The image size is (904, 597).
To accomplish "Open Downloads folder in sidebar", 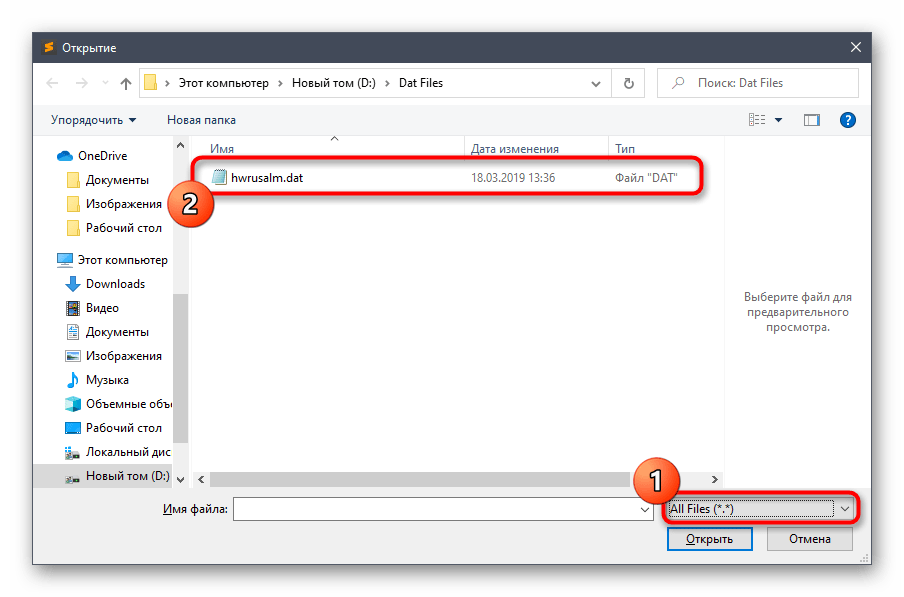I will [115, 284].
